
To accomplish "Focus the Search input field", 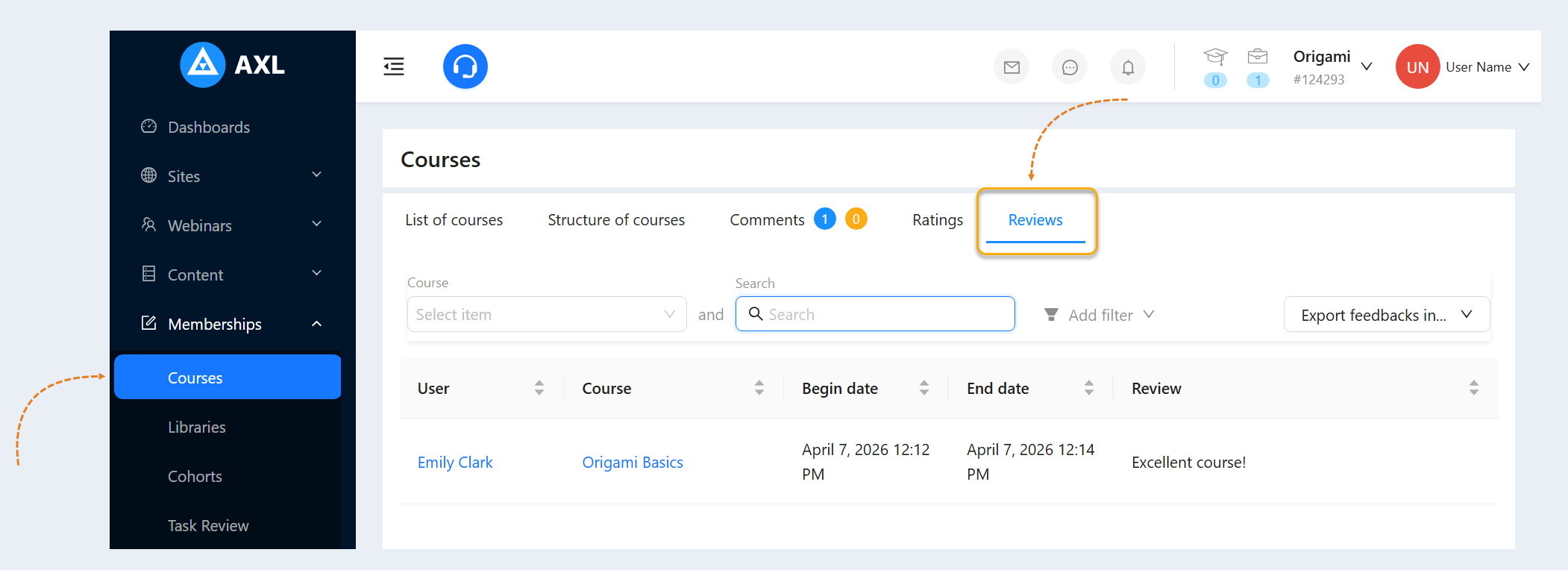I will coord(875,314).
